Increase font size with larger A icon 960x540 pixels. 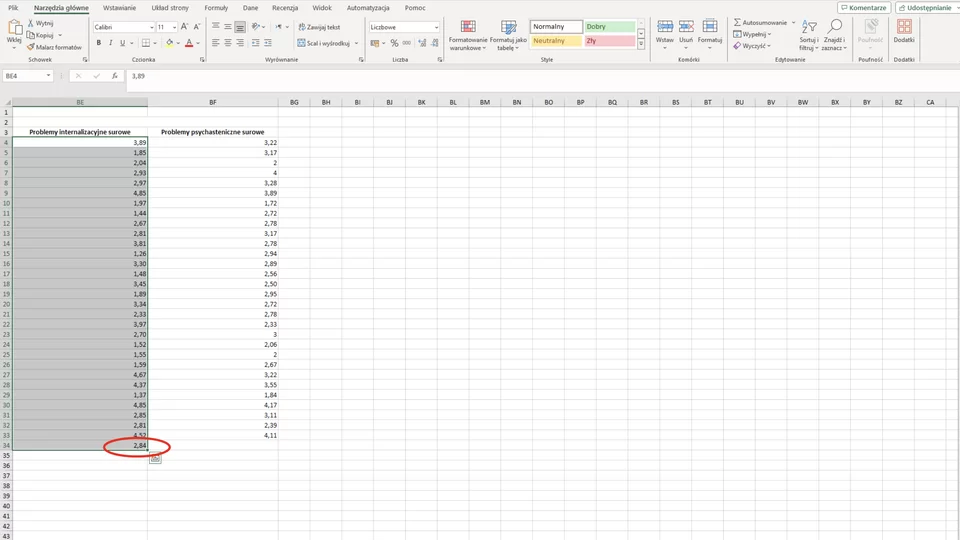184,27
